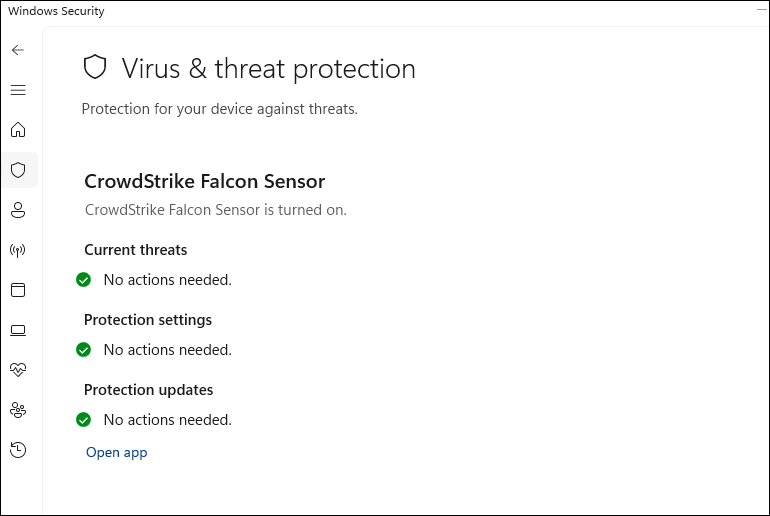Click the CrowdStrike Falcon Sensor title

204,181
